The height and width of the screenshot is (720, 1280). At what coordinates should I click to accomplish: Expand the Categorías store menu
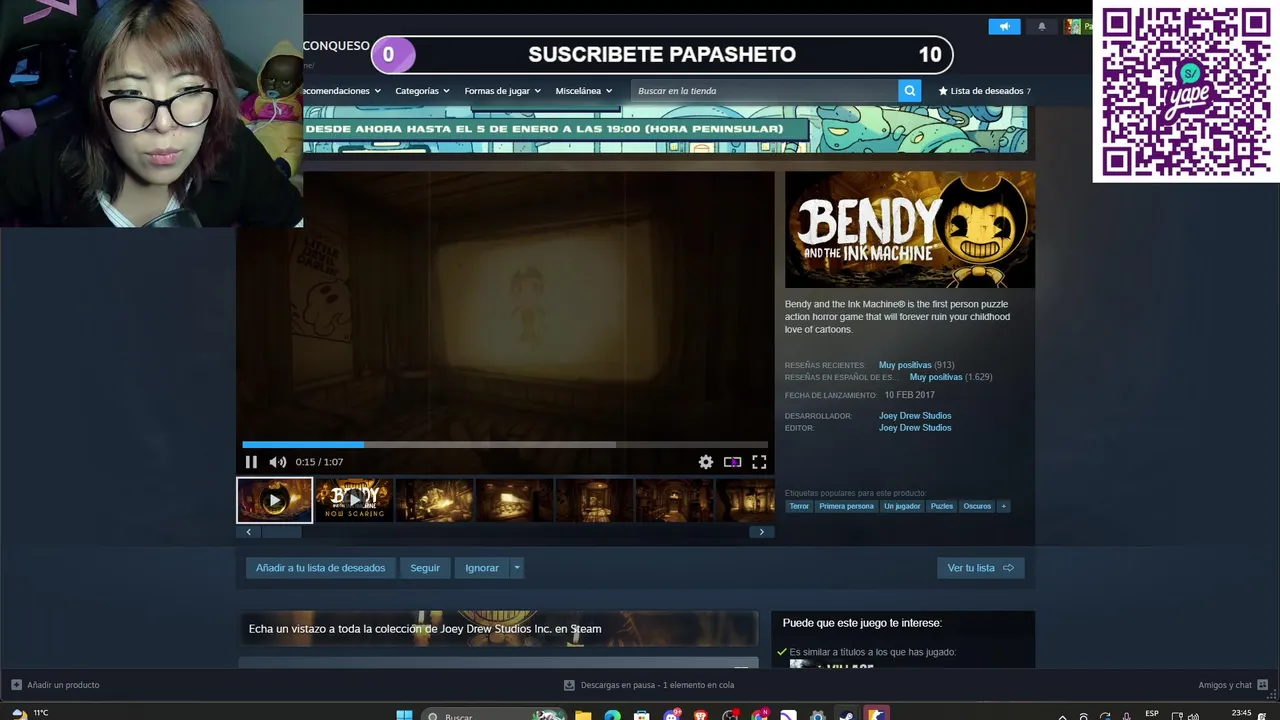[422, 91]
